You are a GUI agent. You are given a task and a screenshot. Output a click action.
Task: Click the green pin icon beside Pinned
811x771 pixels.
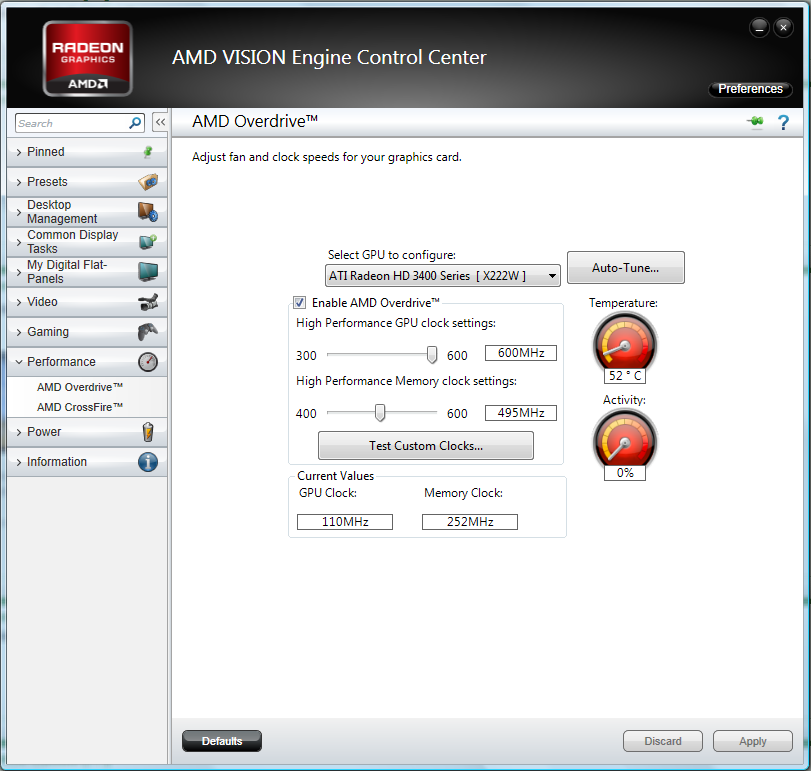[148, 152]
